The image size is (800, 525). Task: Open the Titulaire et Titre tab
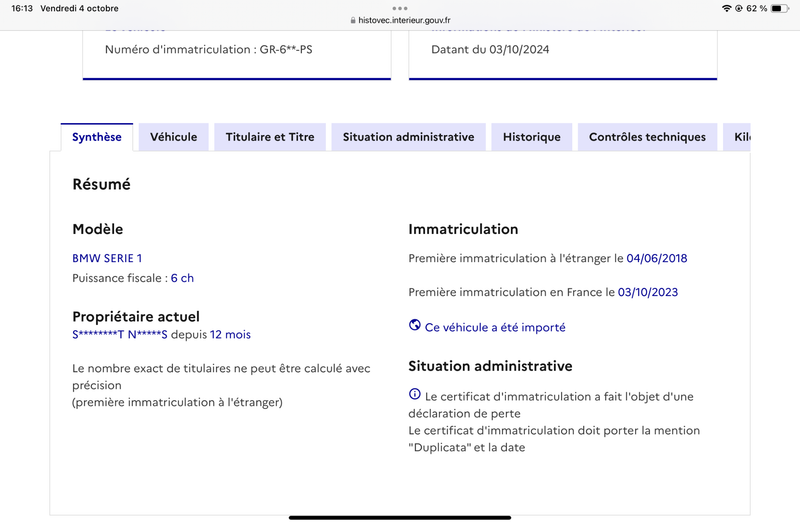pyautogui.click(x=270, y=137)
